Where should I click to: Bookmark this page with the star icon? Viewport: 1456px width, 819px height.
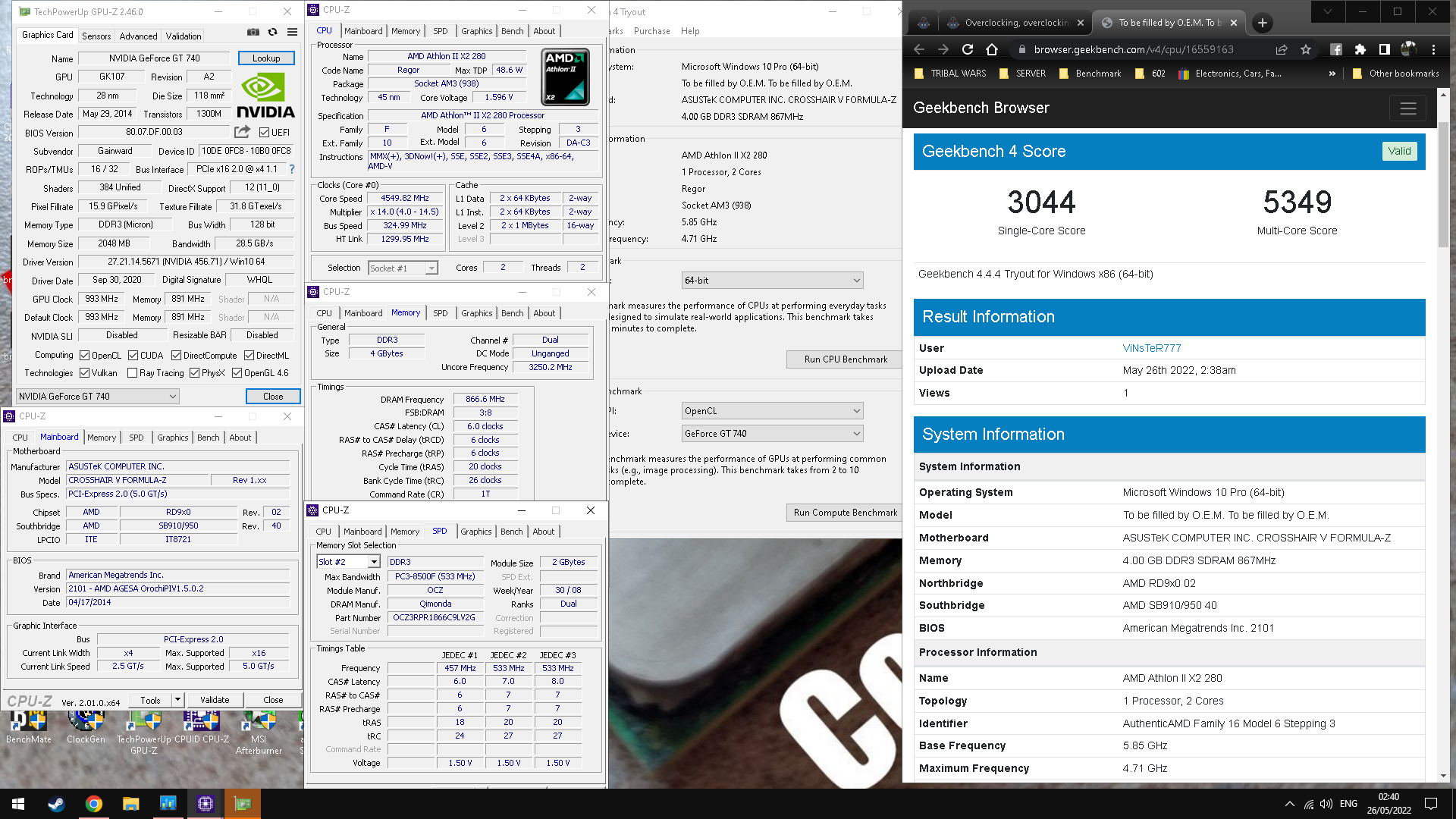(x=1306, y=49)
